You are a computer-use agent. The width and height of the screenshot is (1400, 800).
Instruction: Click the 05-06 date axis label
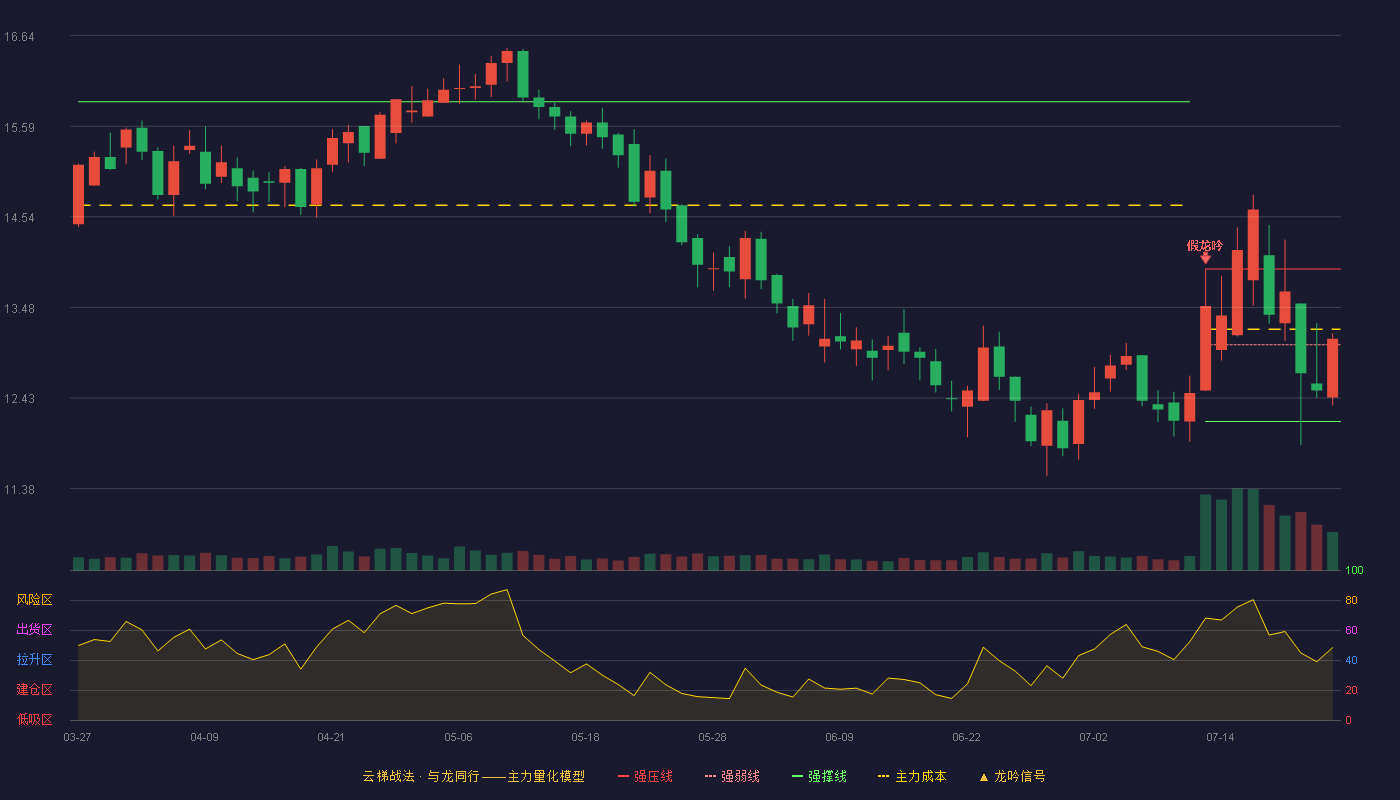point(458,737)
